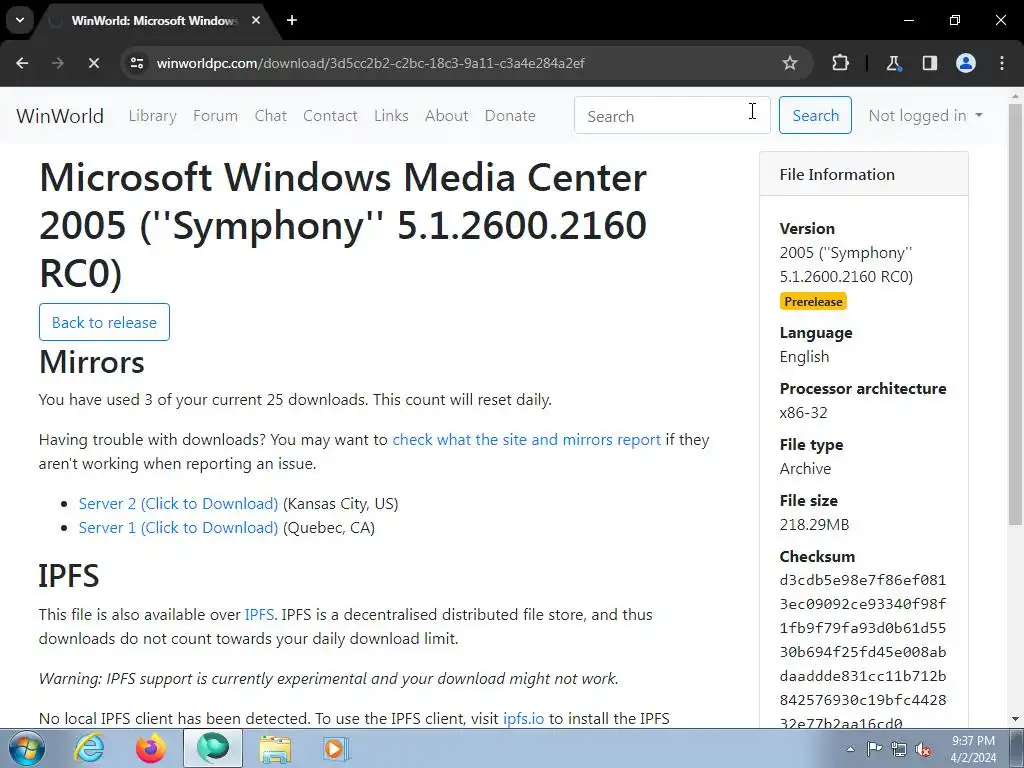Screen dimensions: 1024x768
Task: Focus the site Search text field
Action: point(672,116)
